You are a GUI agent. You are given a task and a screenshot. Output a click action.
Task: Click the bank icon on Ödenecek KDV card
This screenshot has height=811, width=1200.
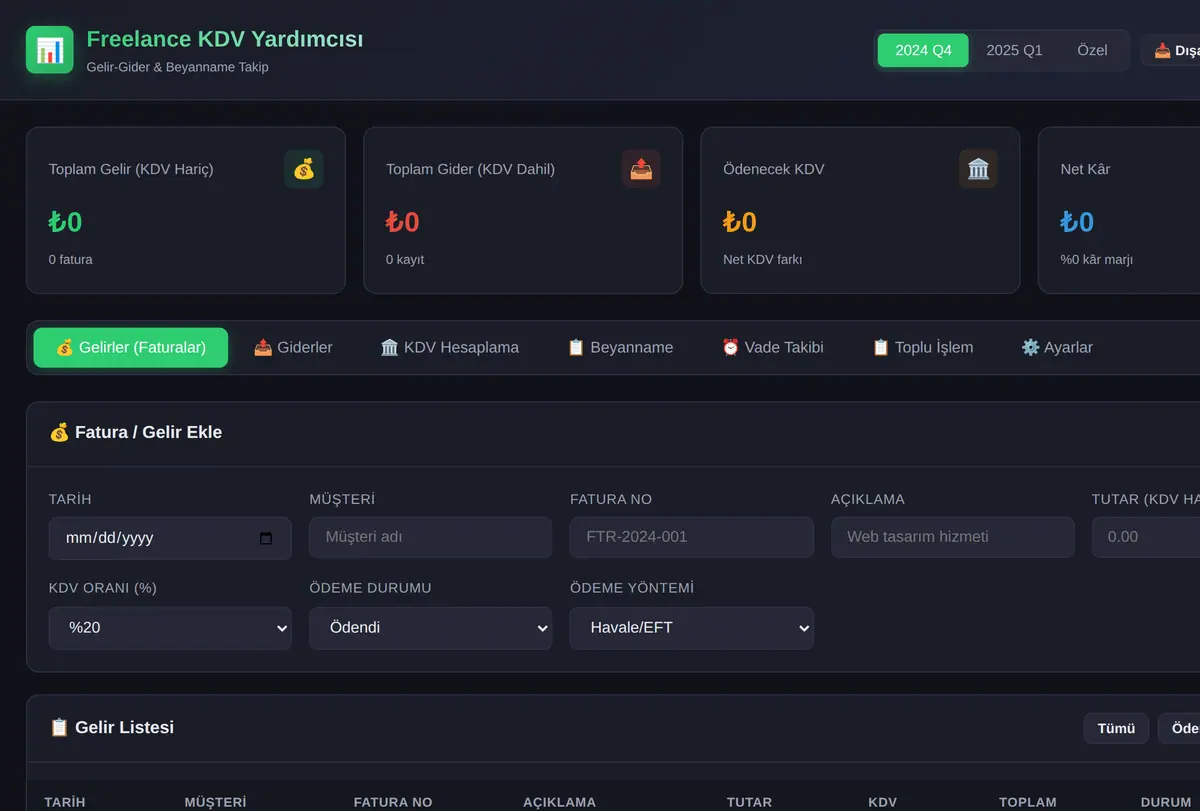[x=978, y=169]
